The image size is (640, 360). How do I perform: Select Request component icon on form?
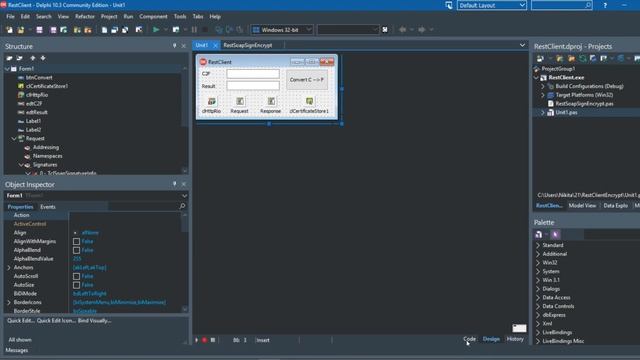click(240, 101)
